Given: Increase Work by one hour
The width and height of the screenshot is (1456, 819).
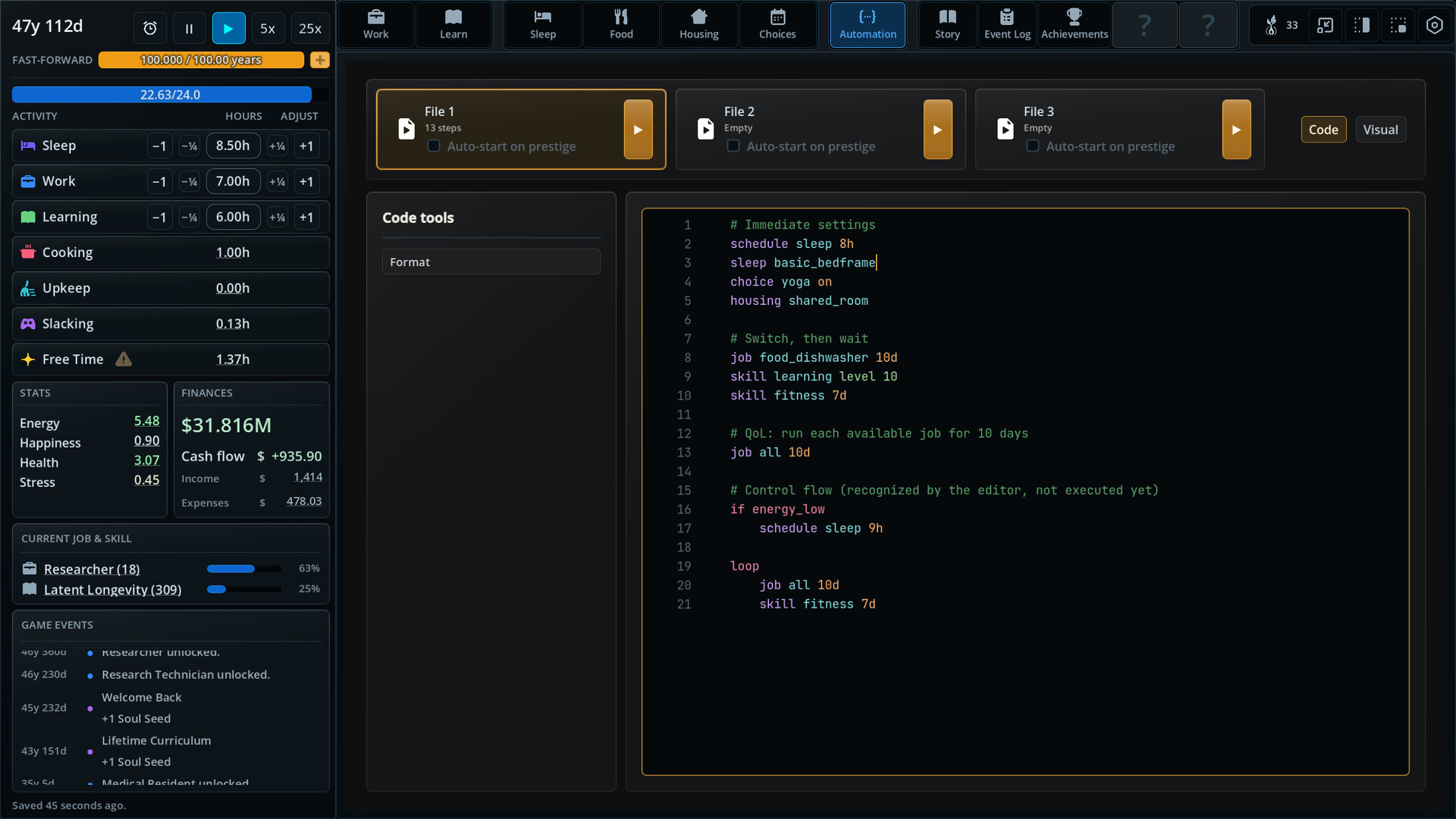Looking at the screenshot, I should coord(306,181).
